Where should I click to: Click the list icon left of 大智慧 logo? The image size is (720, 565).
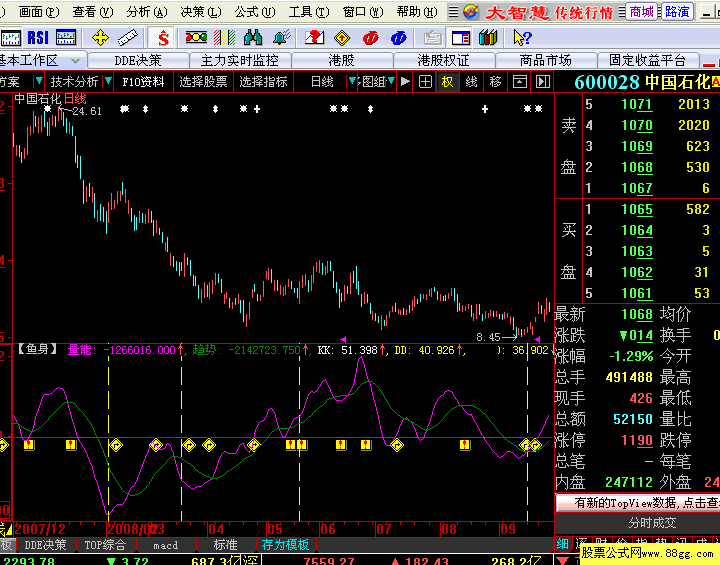[x=453, y=11]
